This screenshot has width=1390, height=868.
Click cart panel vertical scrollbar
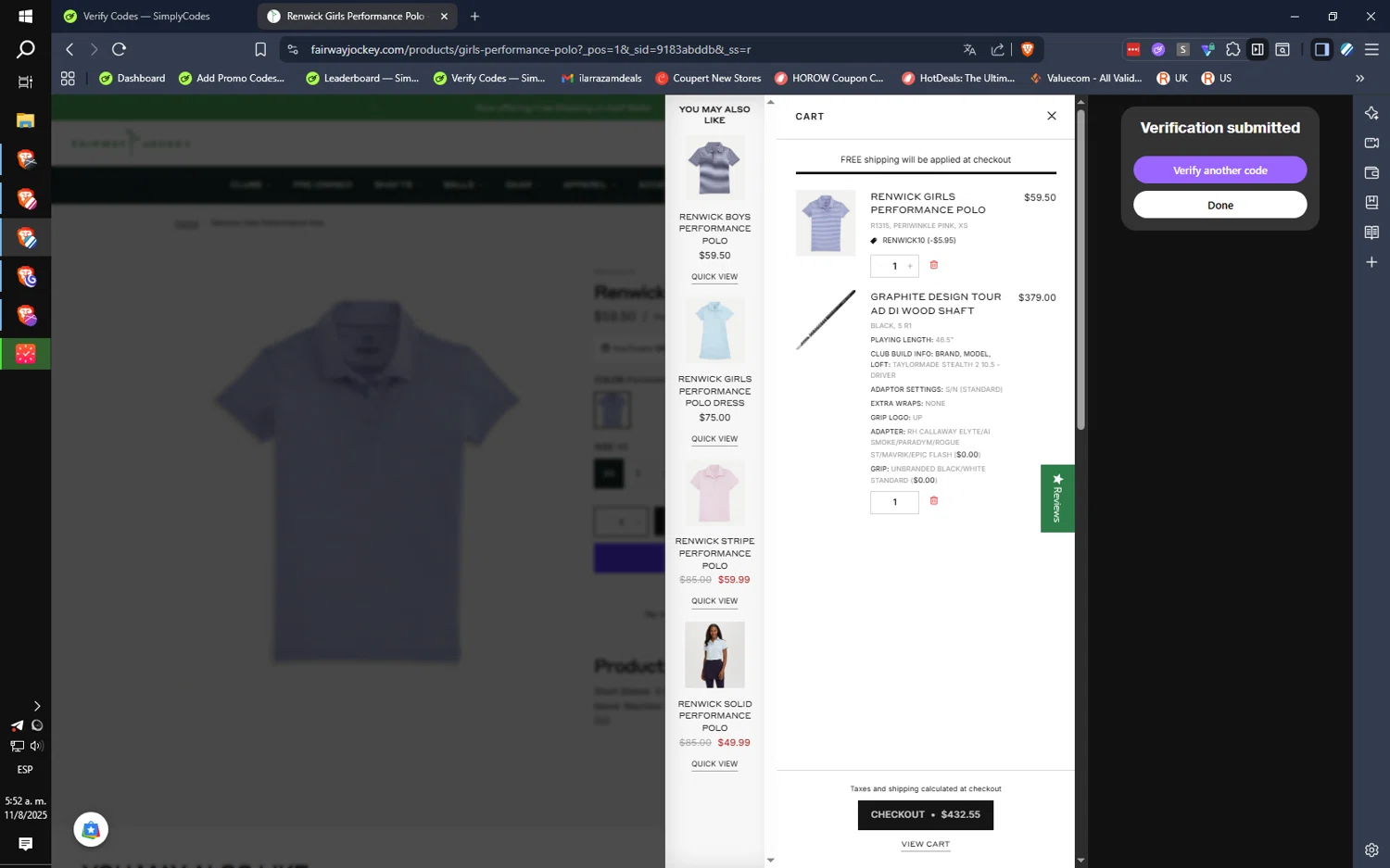coord(1080,270)
